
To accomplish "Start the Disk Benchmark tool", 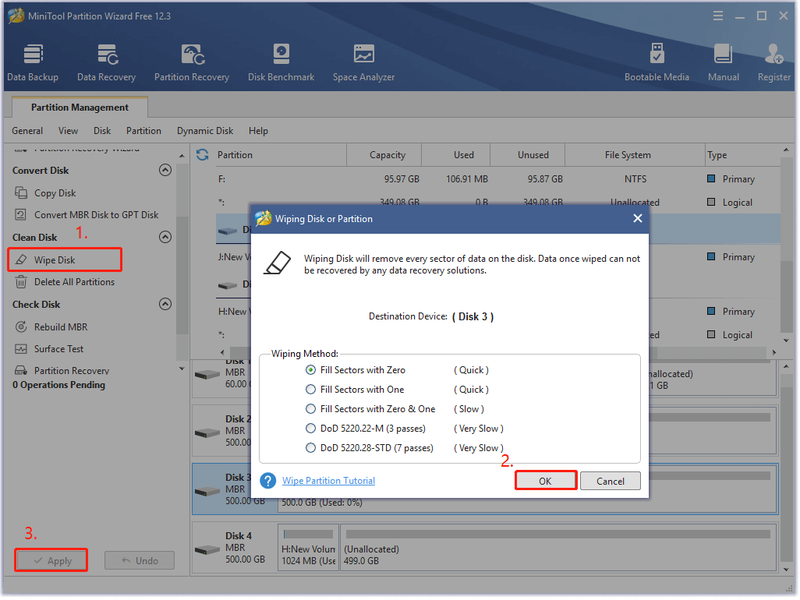I will point(281,63).
